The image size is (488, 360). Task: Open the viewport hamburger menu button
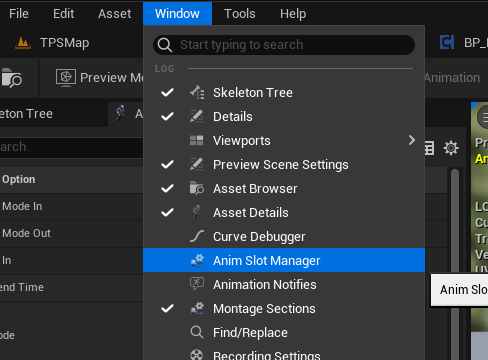pyautogui.click(x=483, y=117)
